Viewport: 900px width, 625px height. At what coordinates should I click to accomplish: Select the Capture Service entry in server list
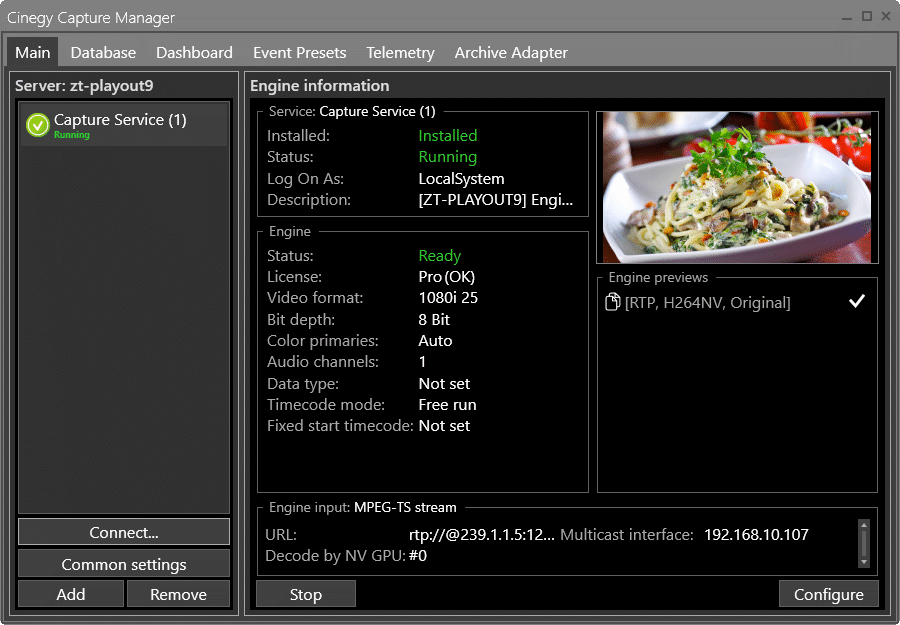point(120,124)
